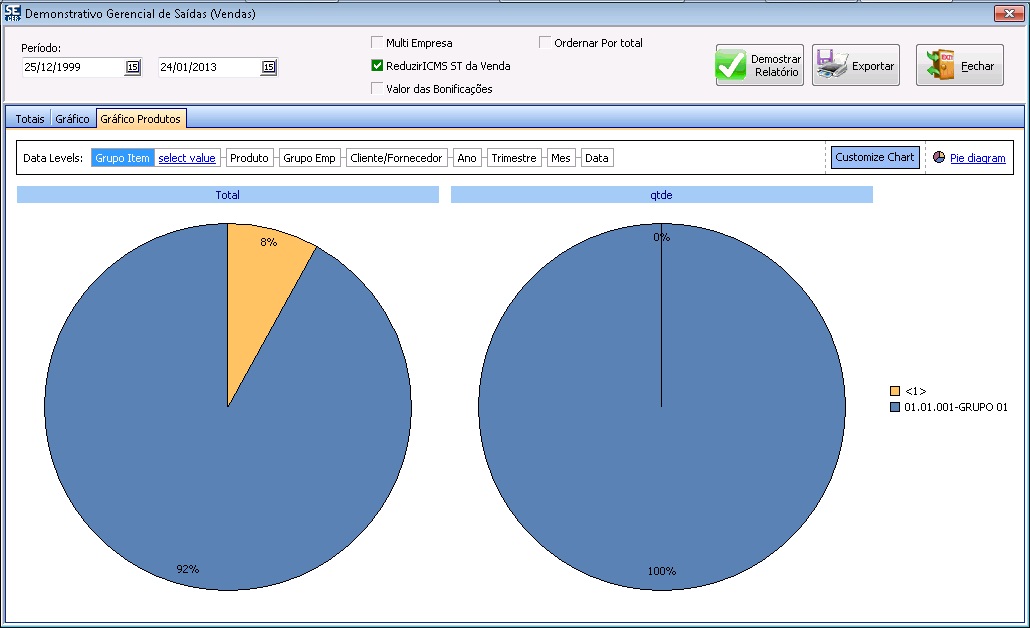Open calendar picker for end date 24/01/2013
Screen dimensions: 1030x628
point(268,67)
